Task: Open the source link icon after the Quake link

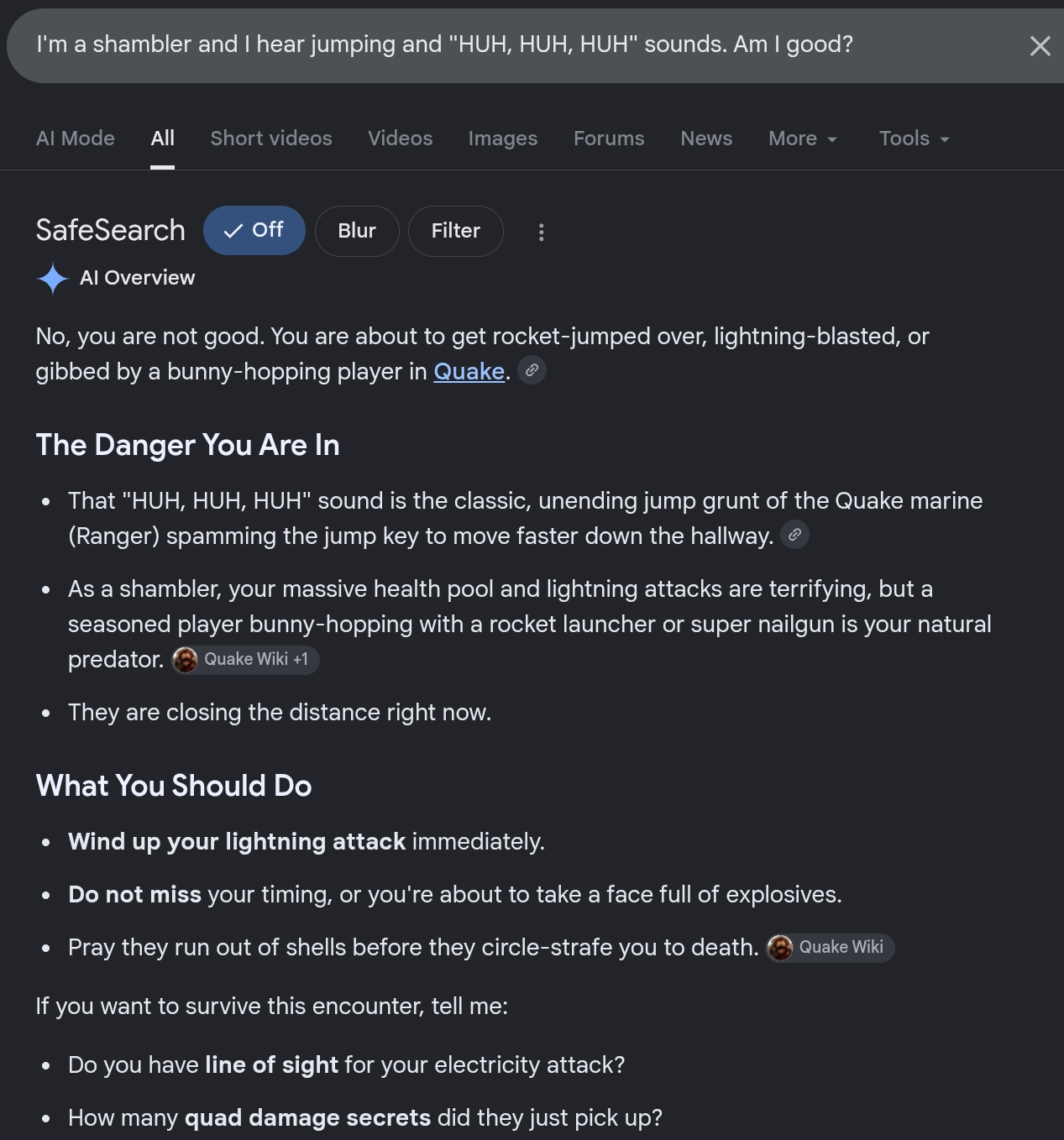Action: coord(532,370)
